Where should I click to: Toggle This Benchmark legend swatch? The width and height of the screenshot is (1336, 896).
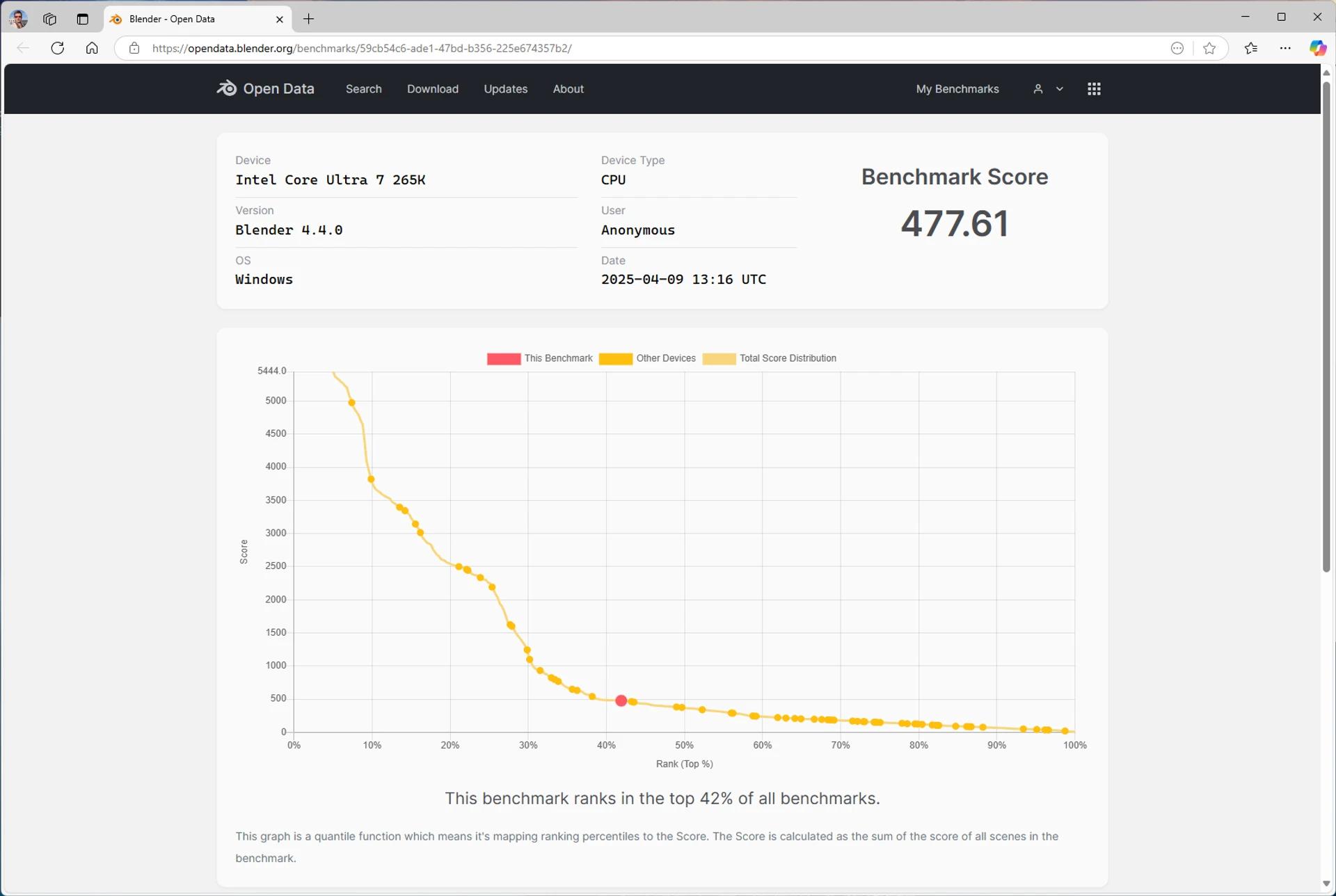pyautogui.click(x=503, y=359)
